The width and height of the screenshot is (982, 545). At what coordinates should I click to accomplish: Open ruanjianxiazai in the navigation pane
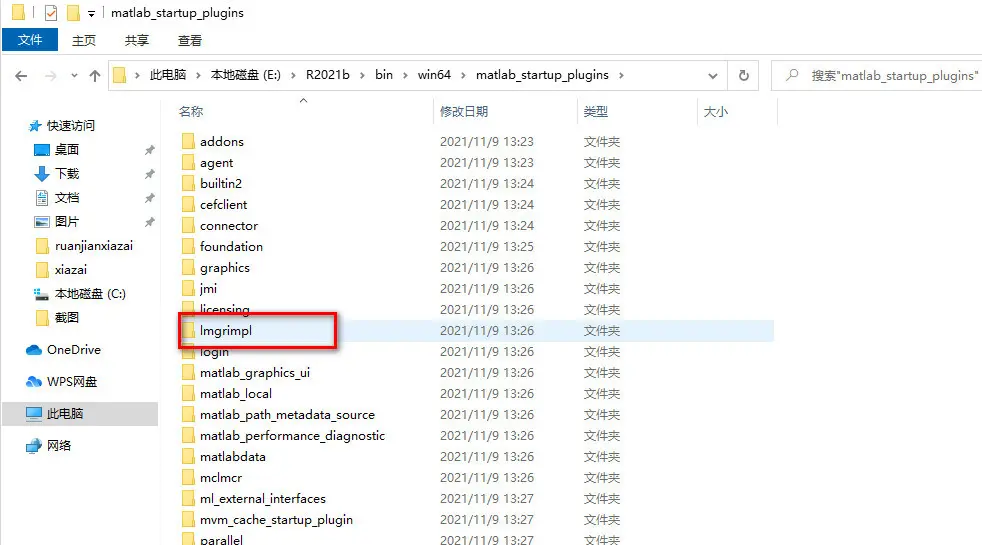pos(94,246)
